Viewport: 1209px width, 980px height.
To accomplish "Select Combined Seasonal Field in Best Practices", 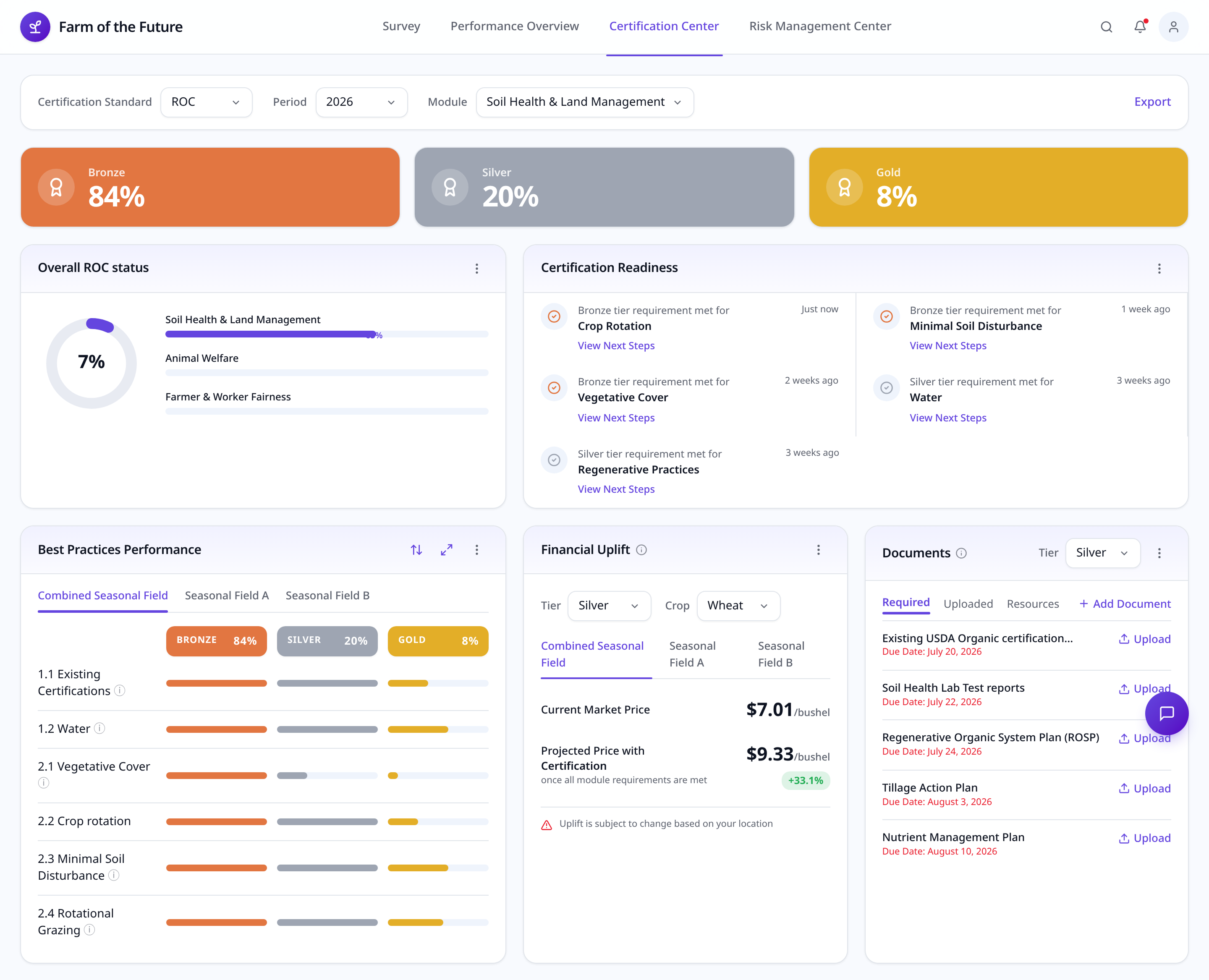I will click(103, 596).
